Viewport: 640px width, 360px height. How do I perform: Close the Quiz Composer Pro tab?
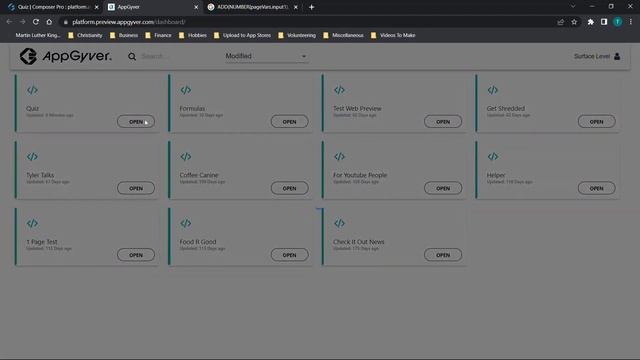pos(97,7)
